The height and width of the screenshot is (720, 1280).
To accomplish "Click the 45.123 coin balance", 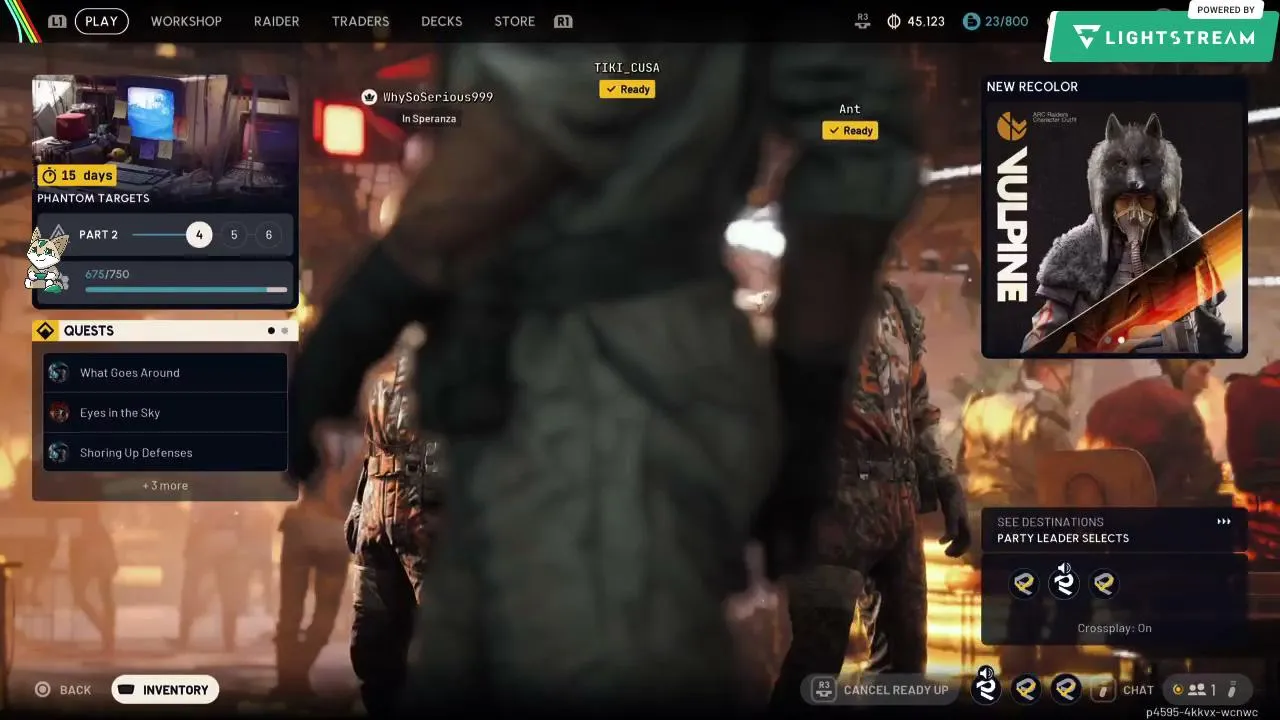I will 926,21.
